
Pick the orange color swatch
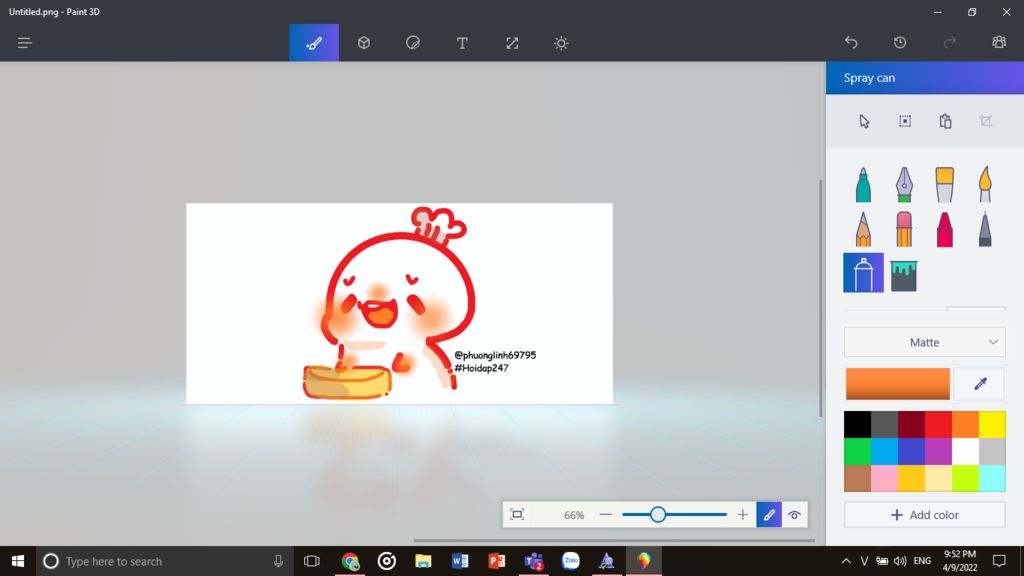[965, 424]
